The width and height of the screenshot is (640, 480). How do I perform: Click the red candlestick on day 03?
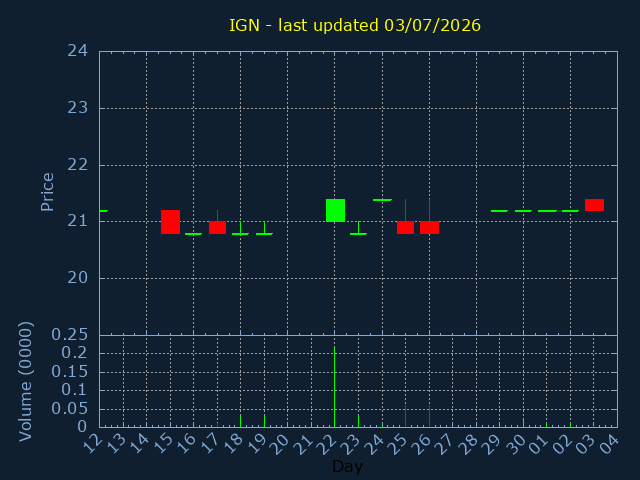coord(594,205)
